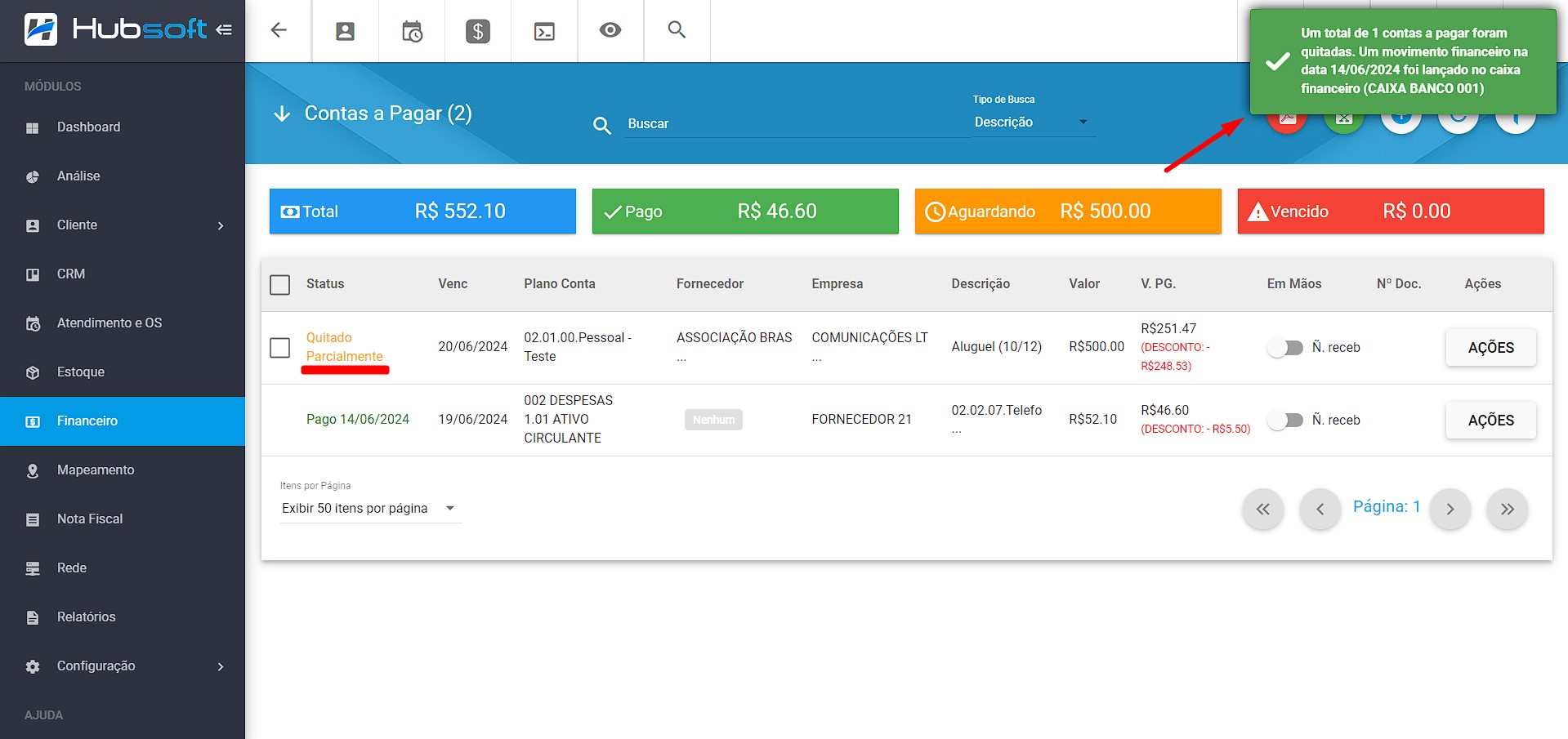Export the list to PDF
Viewport: 1568px width, 739px height.
pos(1287,121)
